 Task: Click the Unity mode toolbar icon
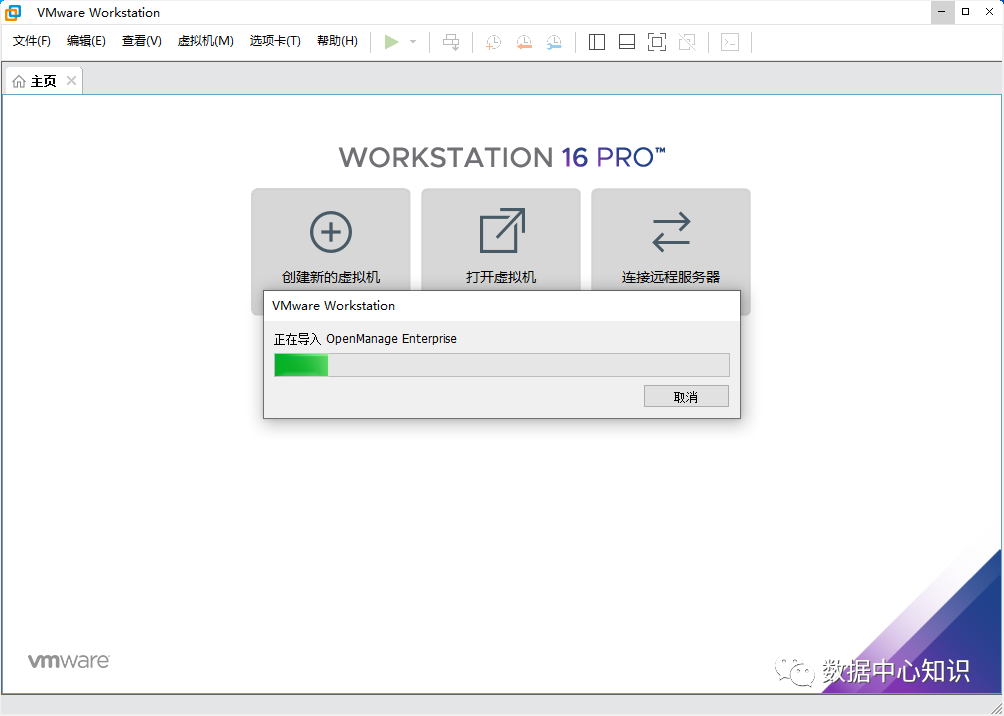[x=687, y=42]
